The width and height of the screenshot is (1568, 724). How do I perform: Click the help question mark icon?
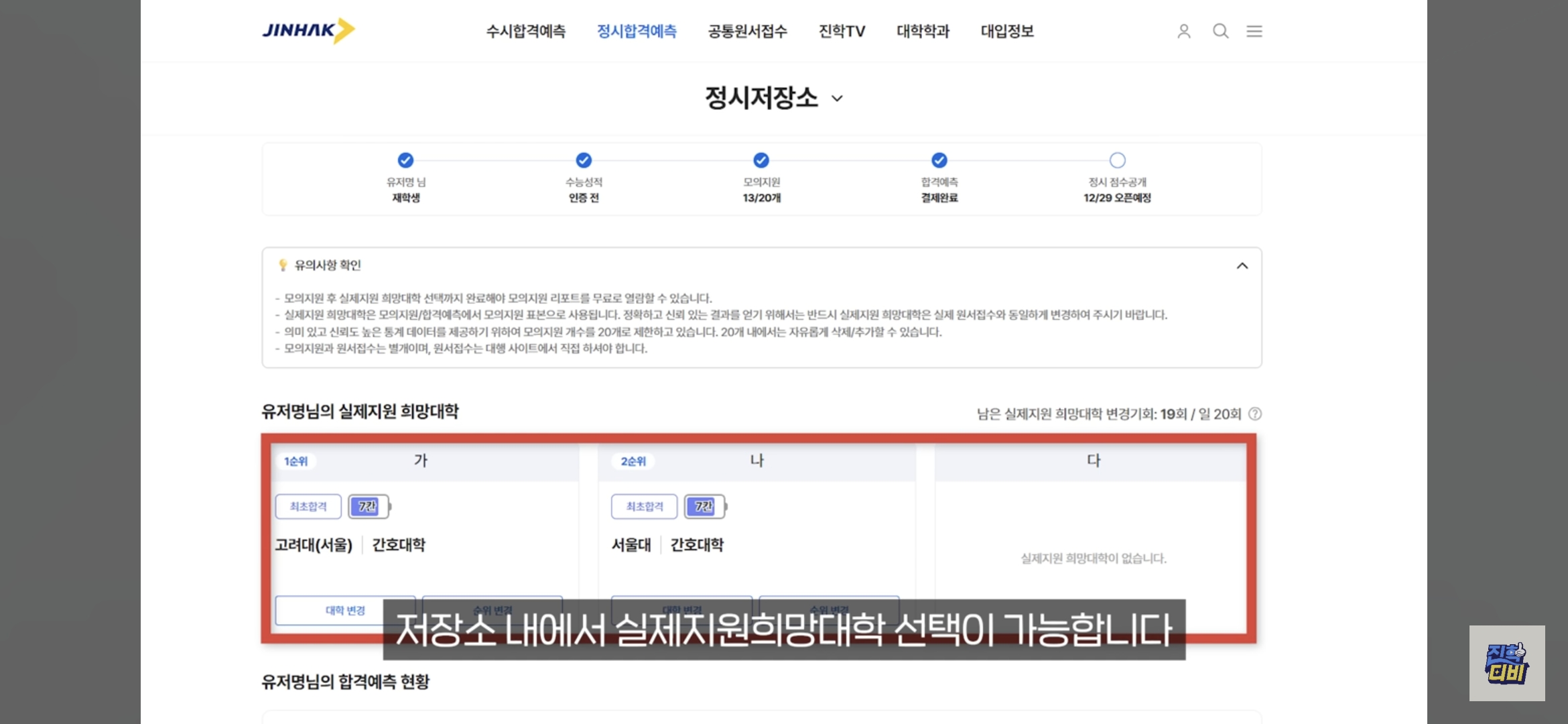tap(1255, 414)
